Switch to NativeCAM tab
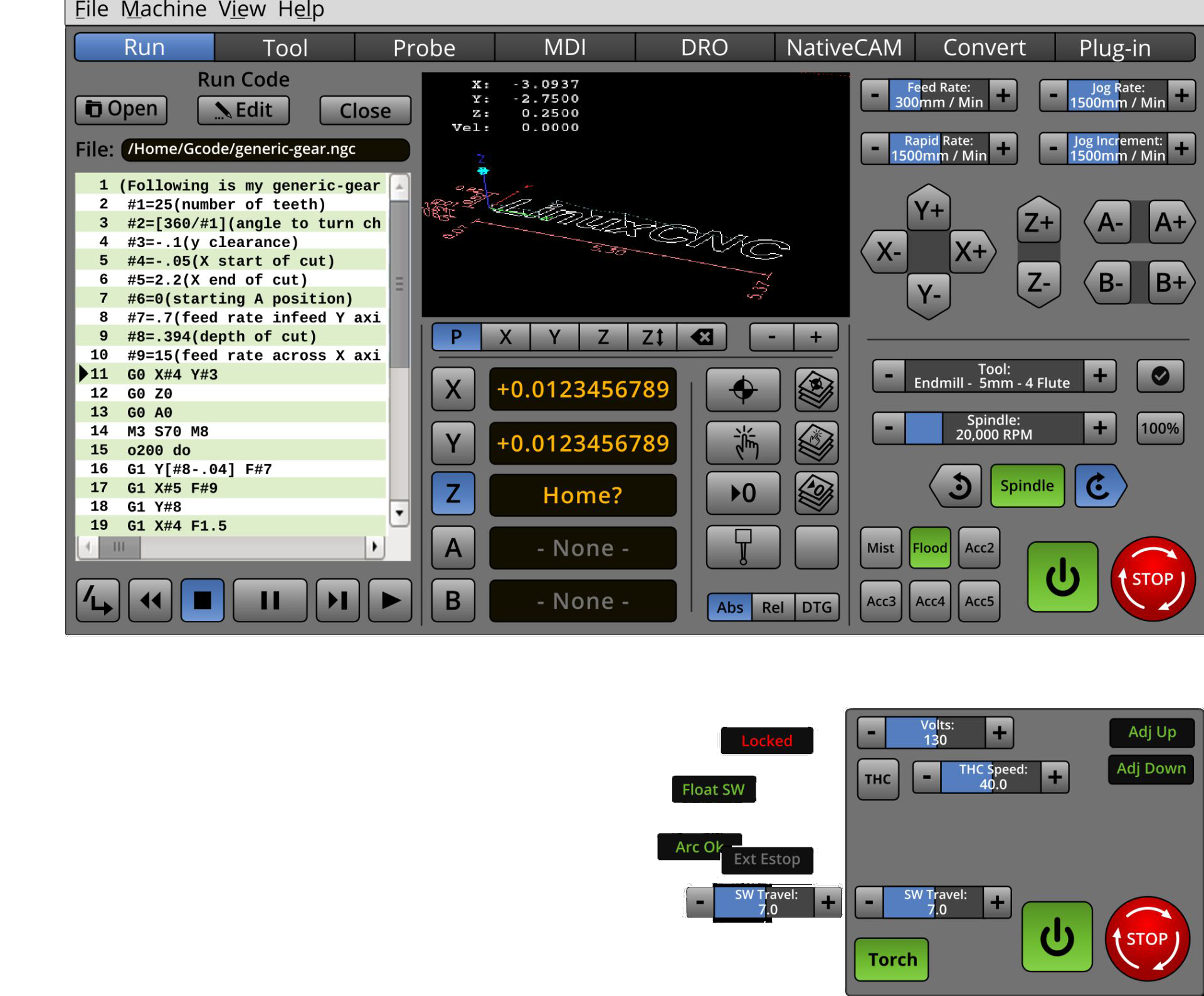The width and height of the screenshot is (1204, 996). 844,48
